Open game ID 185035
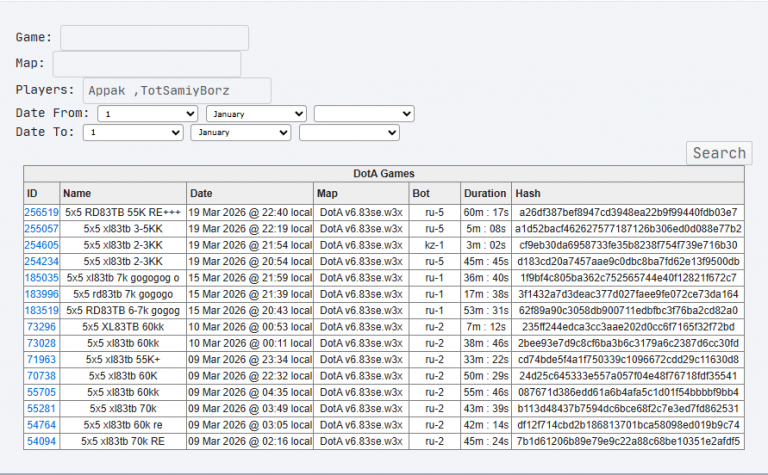This screenshot has height=475, width=768. click(42, 278)
